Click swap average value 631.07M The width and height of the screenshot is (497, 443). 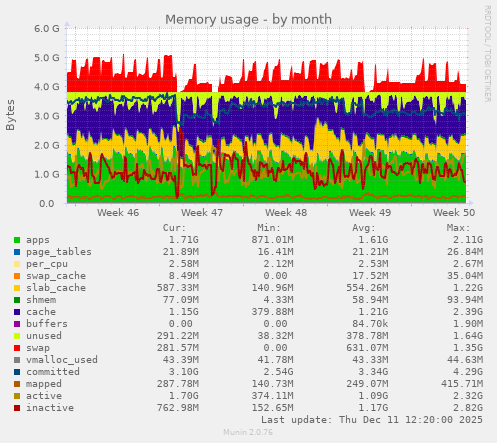(x=367, y=348)
